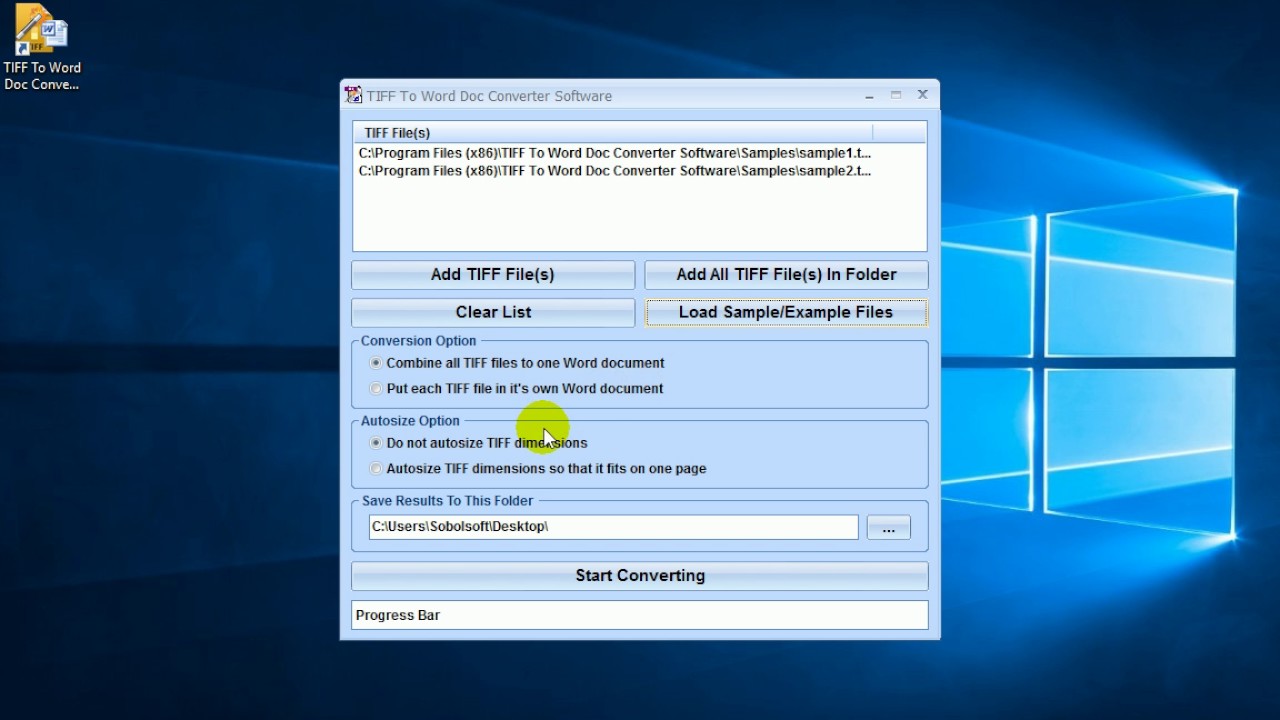Maximize the converter window
The width and height of the screenshot is (1280, 720).
click(x=896, y=95)
